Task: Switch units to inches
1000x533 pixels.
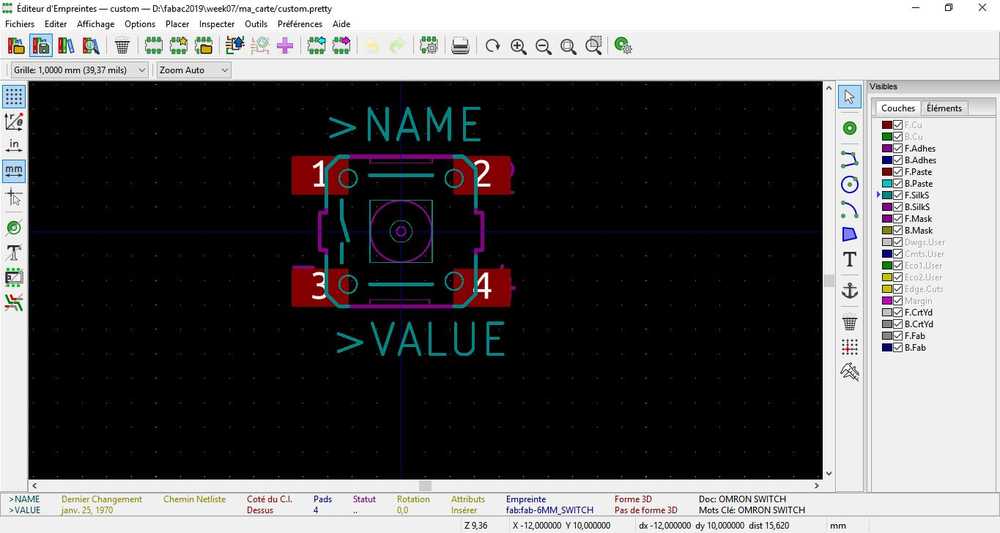Action: click(14, 146)
